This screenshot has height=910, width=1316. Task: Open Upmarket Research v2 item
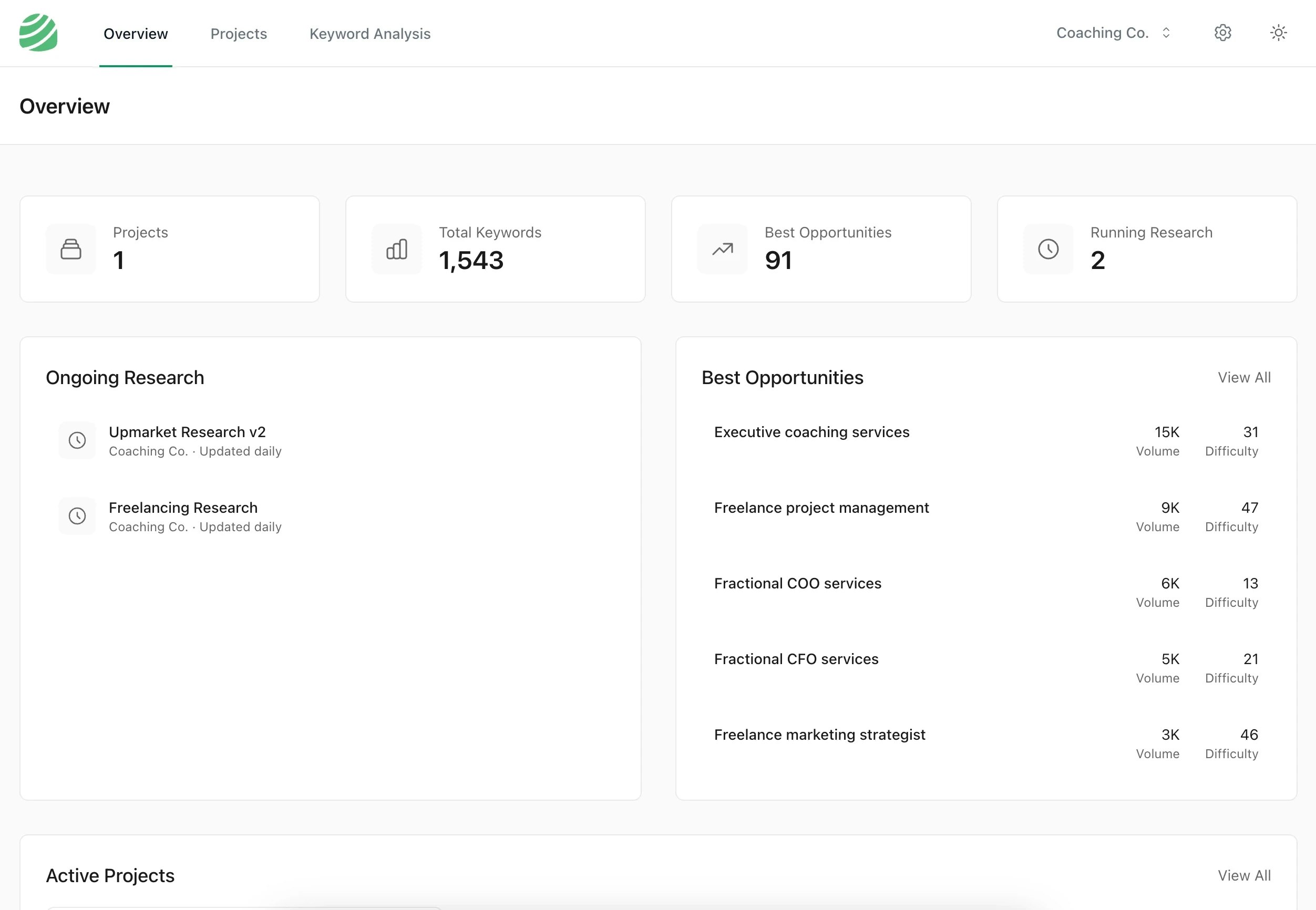(187, 432)
